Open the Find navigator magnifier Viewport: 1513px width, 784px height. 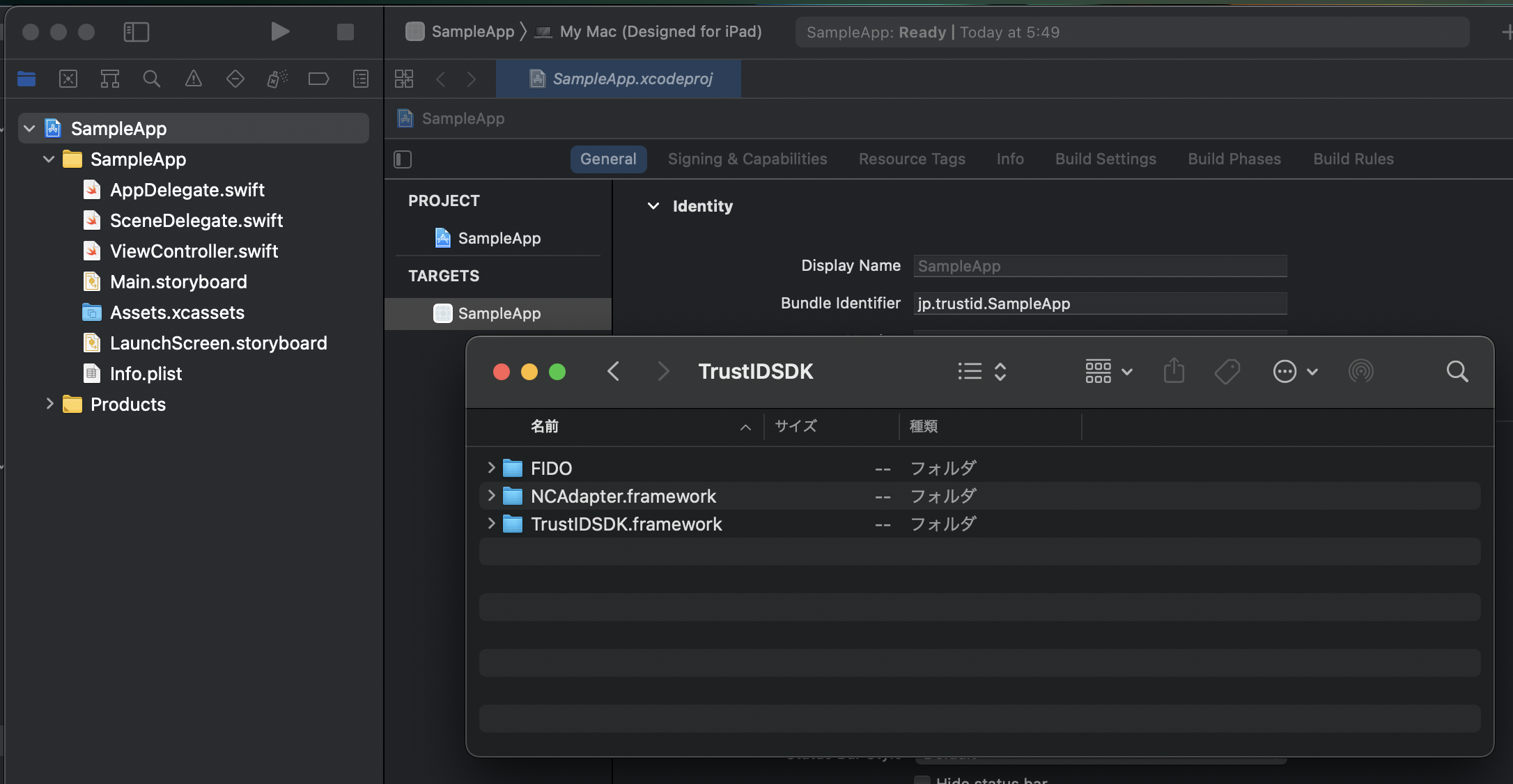(152, 79)
